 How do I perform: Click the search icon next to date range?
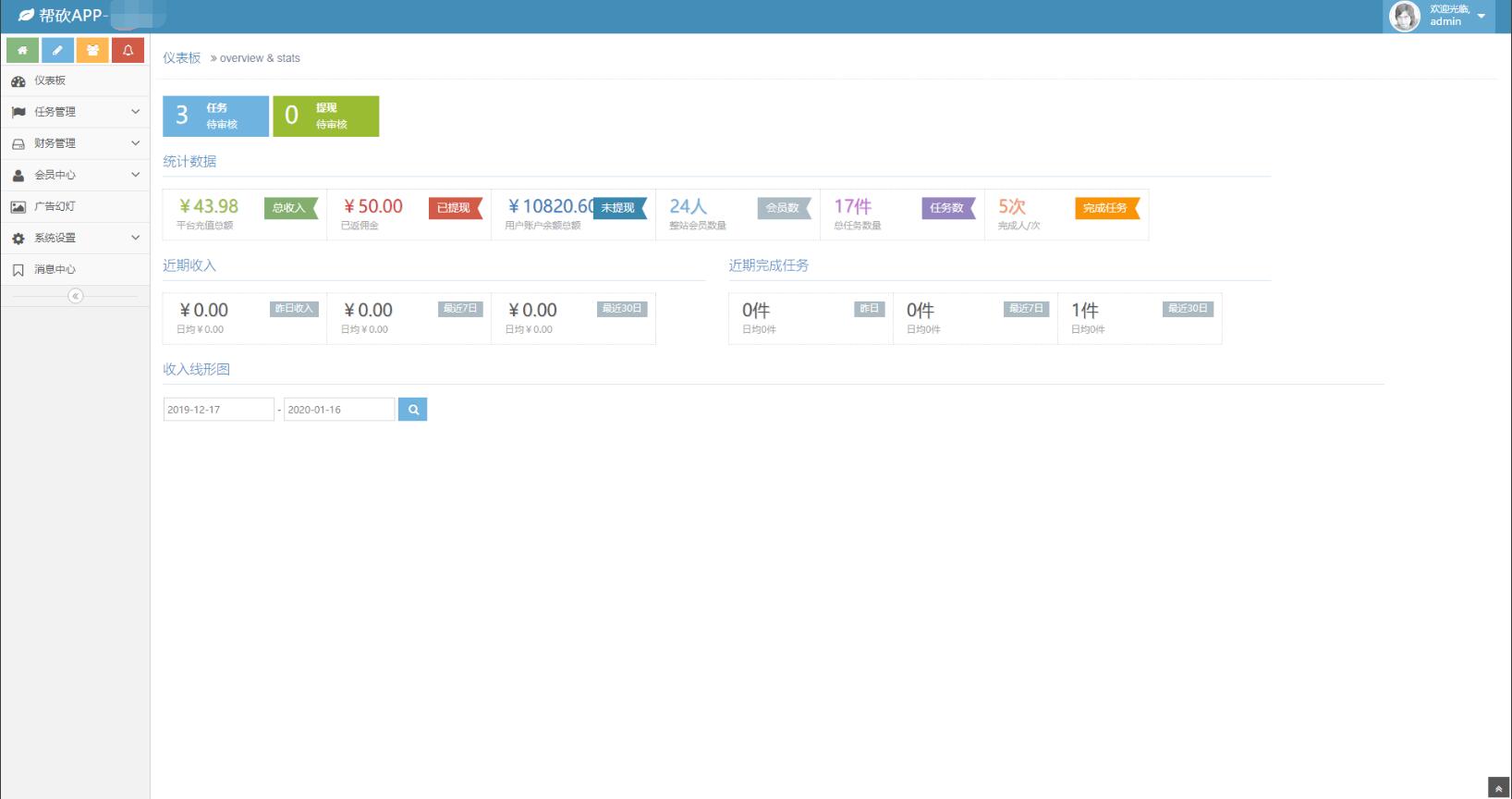(x=413, y=410)
